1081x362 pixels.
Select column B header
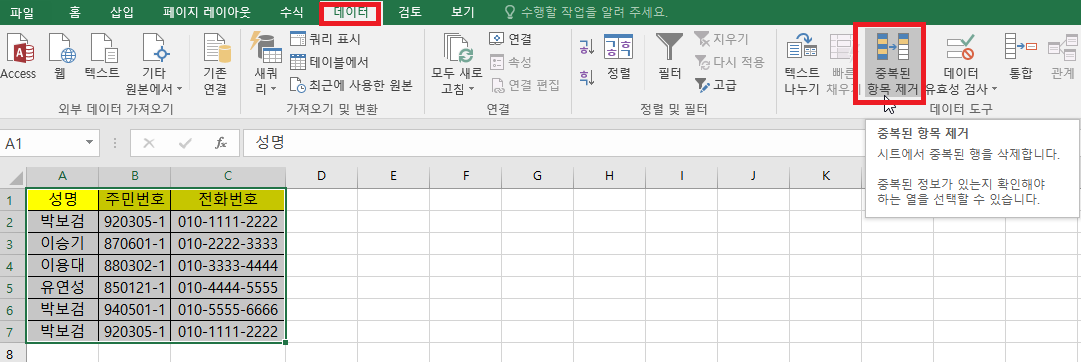134,176
